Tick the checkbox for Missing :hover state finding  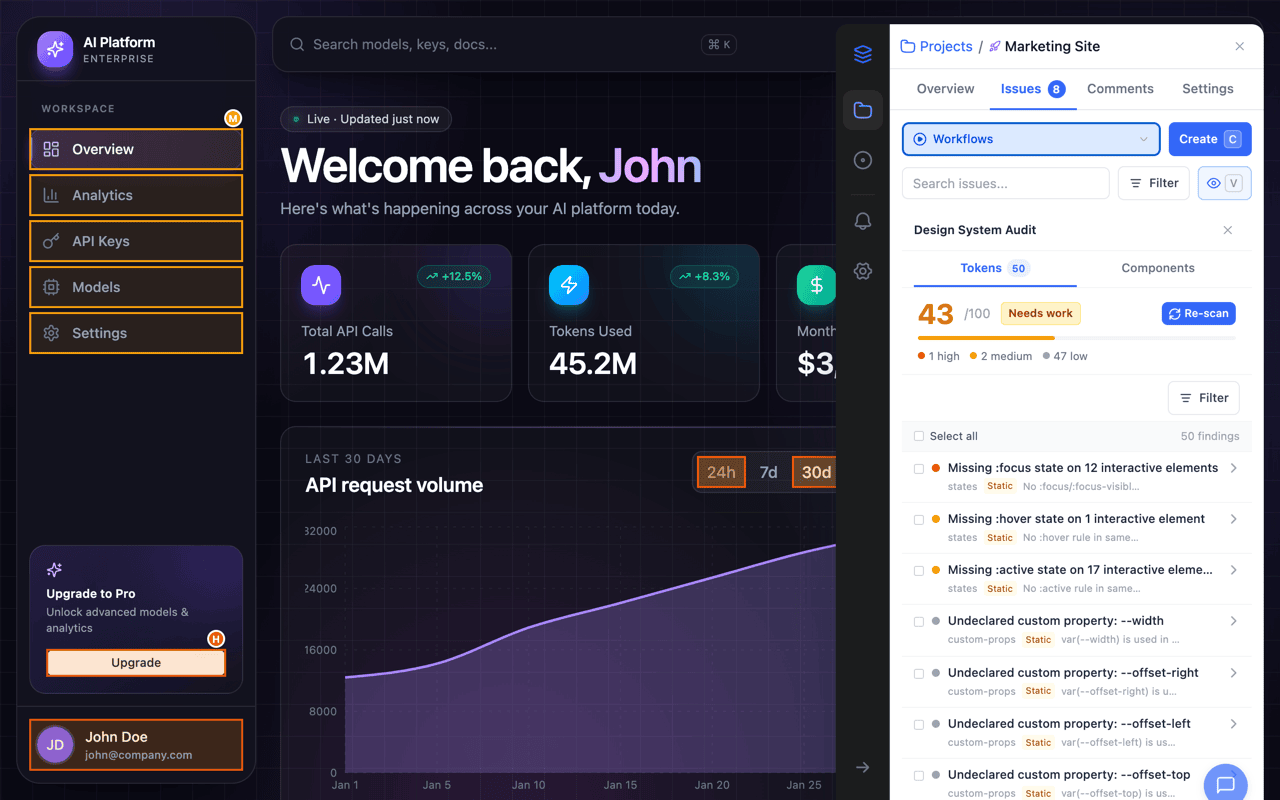pyautogui.click(x=919, y=519)
